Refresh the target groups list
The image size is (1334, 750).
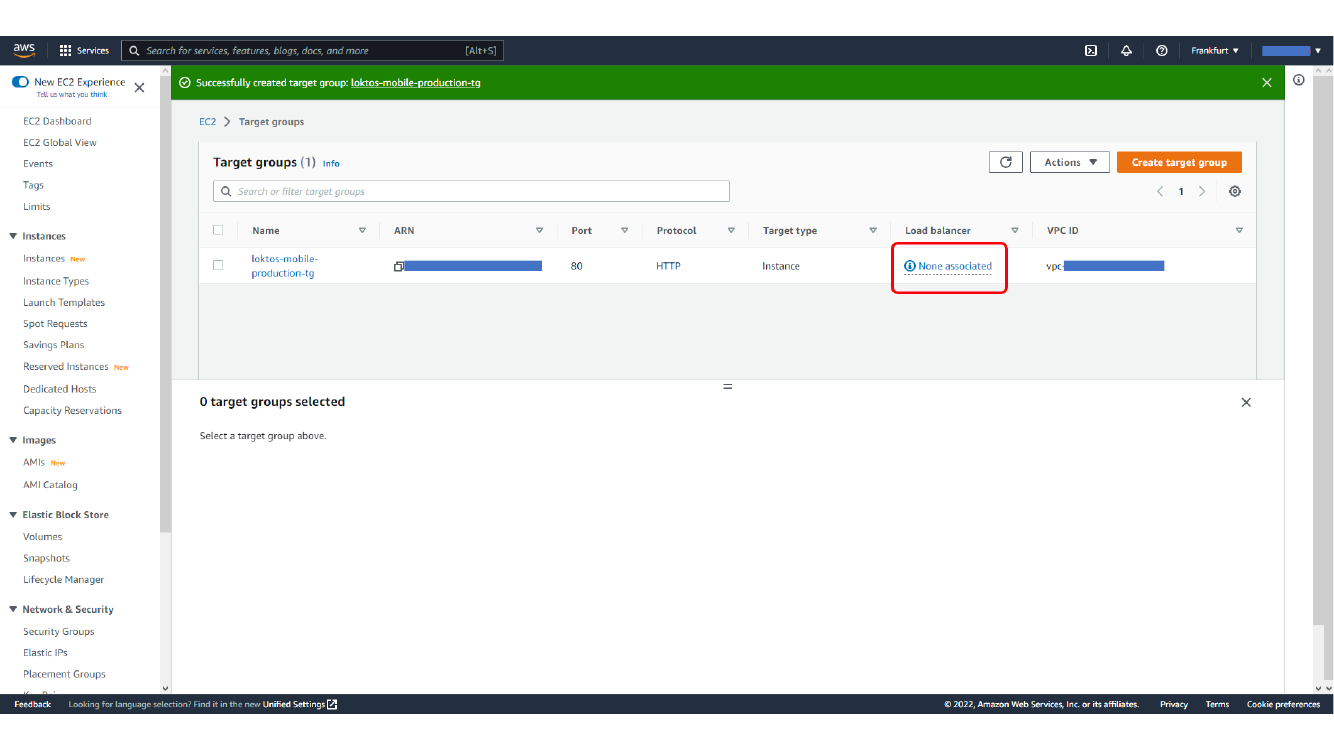click(1006, 162)
